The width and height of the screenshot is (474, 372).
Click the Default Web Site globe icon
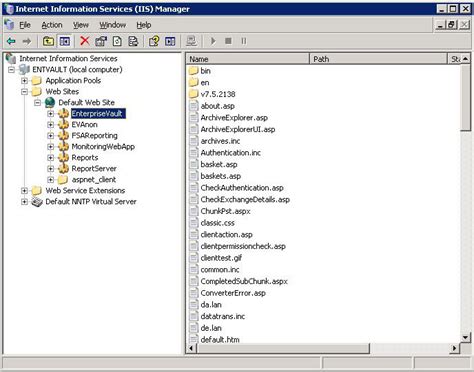[x=50, y=102]
